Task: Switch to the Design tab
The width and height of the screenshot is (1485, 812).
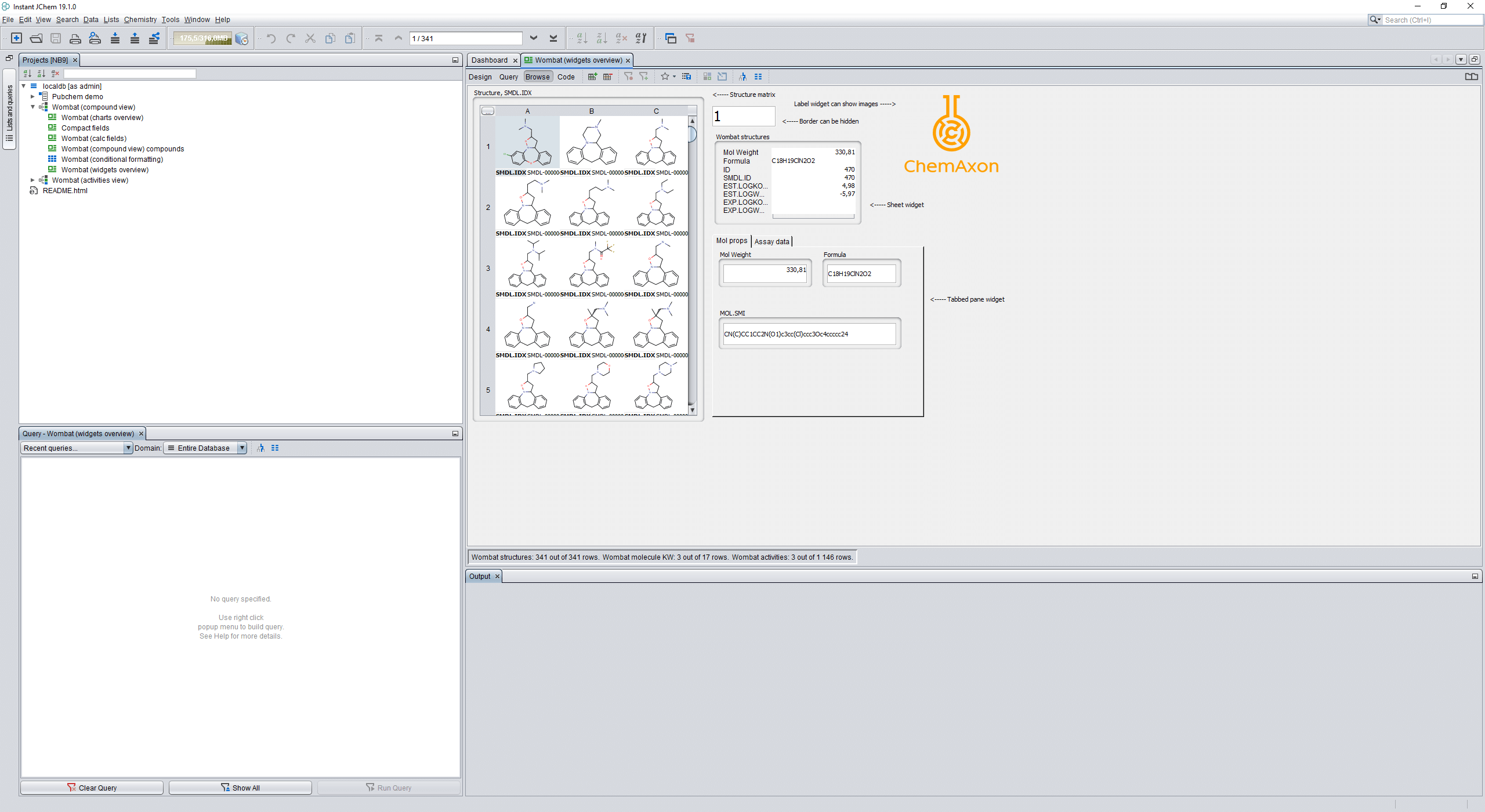Action: [x=481, y=76]
